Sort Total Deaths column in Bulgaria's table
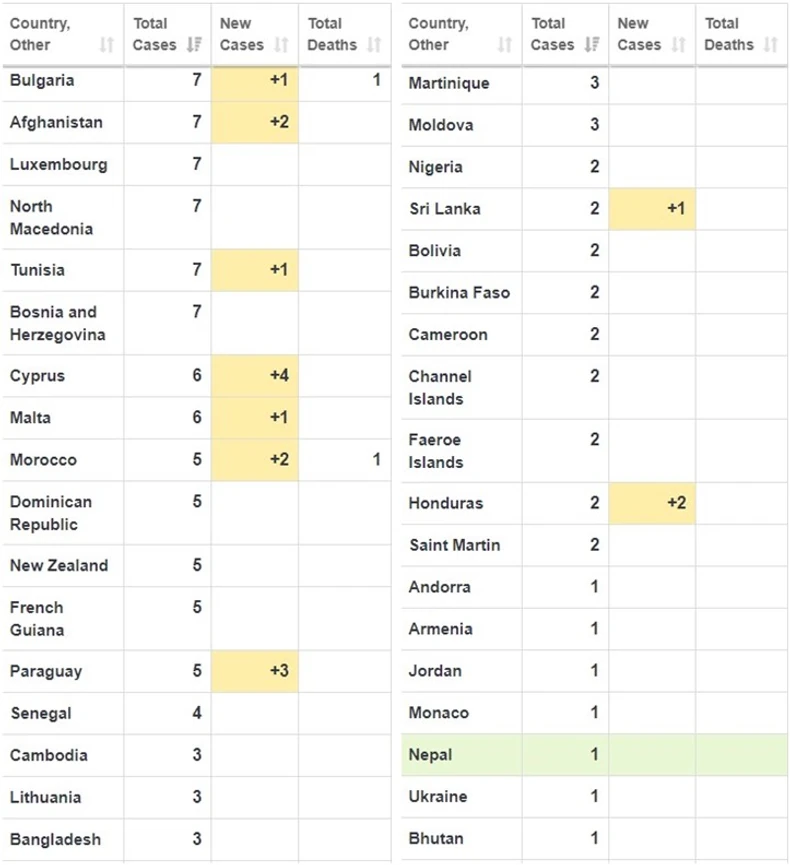The image size is (790, 865). (x=373, y=45)
